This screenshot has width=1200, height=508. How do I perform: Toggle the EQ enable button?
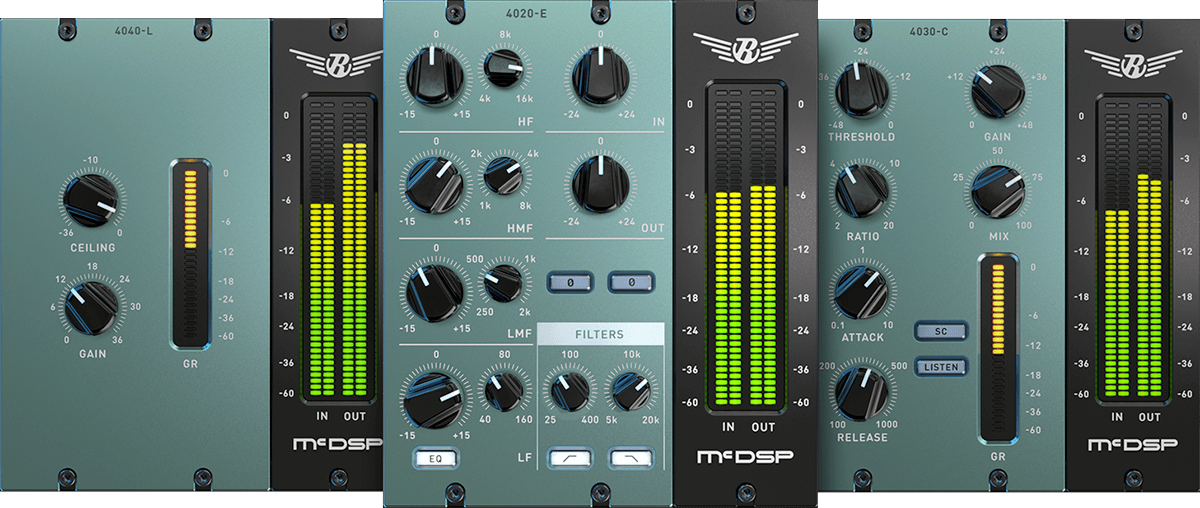tap(435, 458)
